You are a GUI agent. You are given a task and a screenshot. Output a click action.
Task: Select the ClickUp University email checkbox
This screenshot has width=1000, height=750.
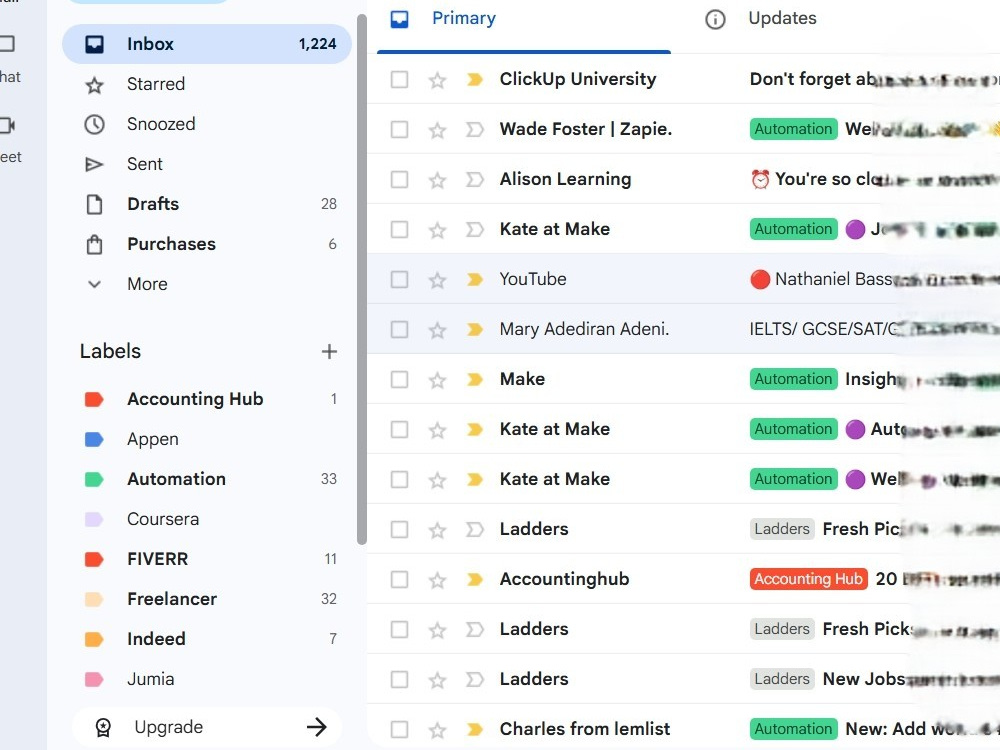pos(399,80)
